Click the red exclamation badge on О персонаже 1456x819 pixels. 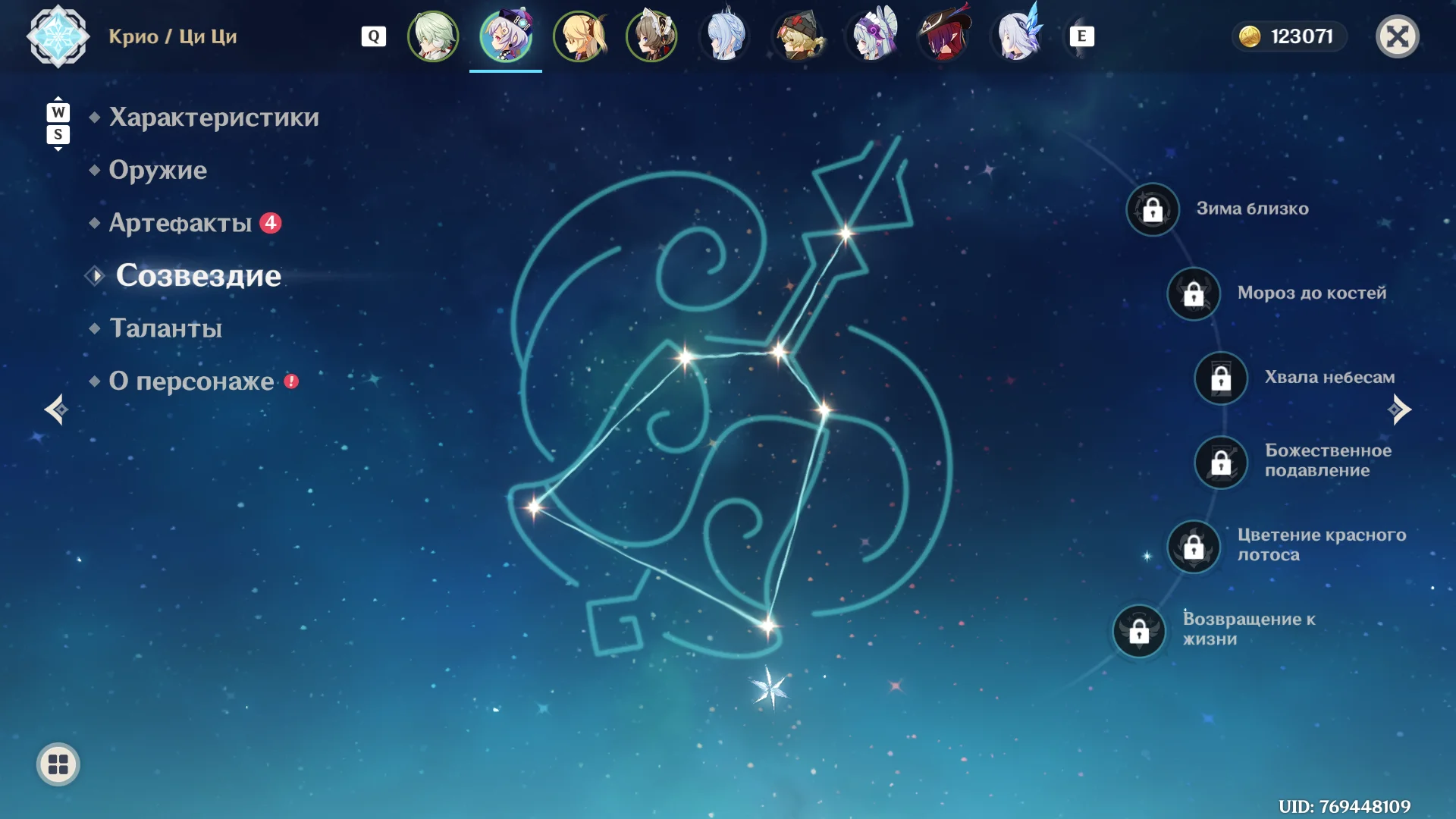pyautogui.click(x=291, y=381)
